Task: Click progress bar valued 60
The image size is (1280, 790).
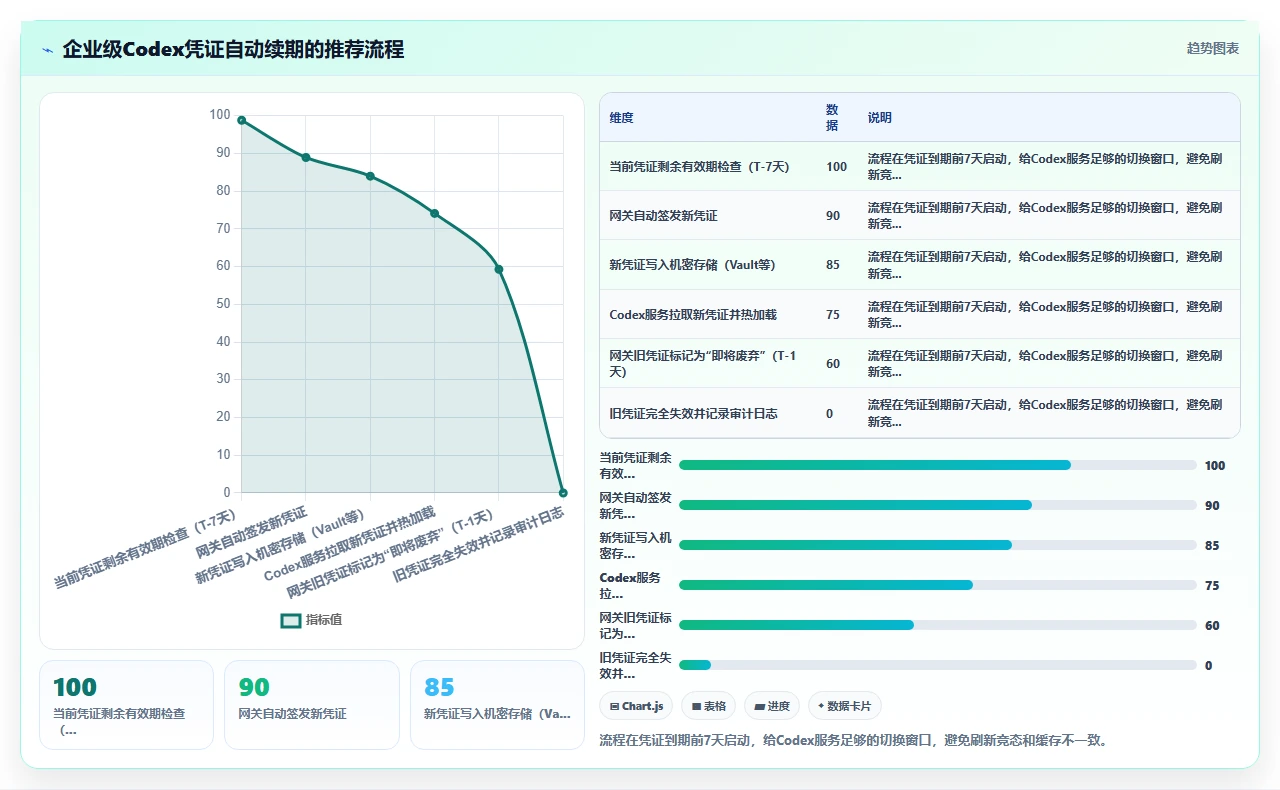Action: point(938,625)
